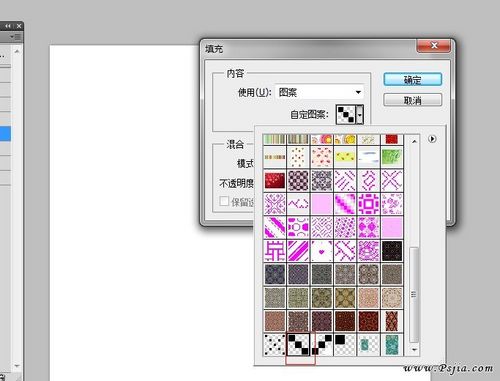Screen dimensions: 500x381
Task: Select plain pink swatch beside magenta diamonds
Action: click(392, 227)
